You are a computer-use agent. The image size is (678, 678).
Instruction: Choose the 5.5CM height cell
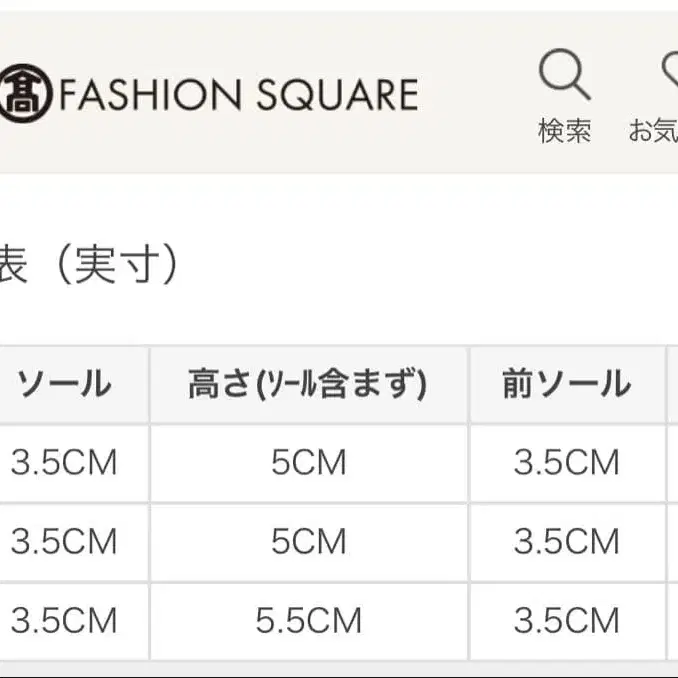coord(308,621)
